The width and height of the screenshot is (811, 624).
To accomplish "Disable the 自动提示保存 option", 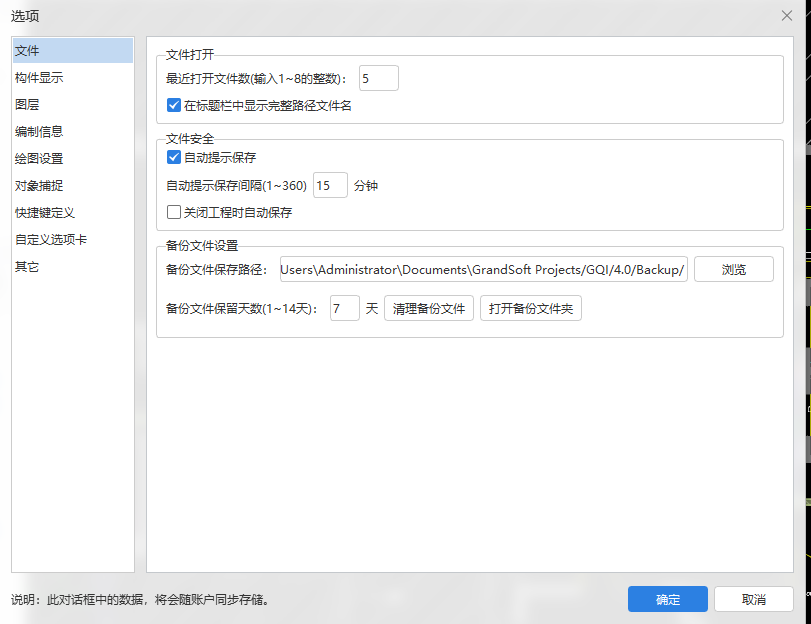I will tap(173, 157).
